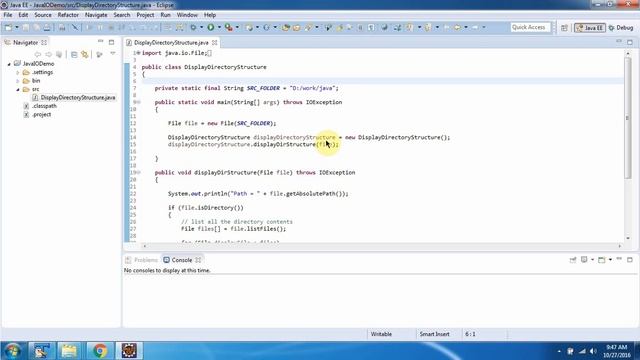640x360 pixels.
Task: Click Display Selected Console icon
Action: pyautogui.click(x=584, y=260)
